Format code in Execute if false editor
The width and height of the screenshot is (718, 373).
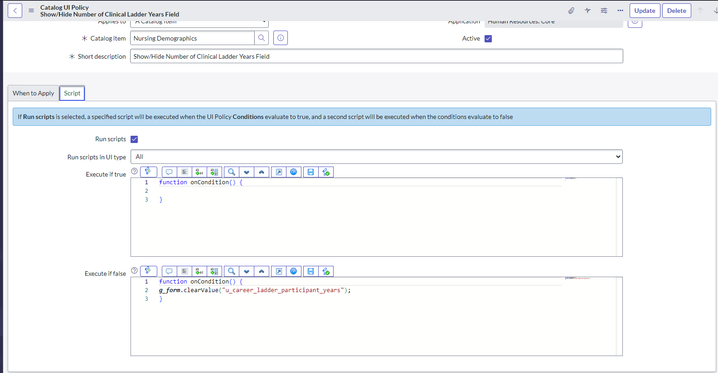[184, 271]
